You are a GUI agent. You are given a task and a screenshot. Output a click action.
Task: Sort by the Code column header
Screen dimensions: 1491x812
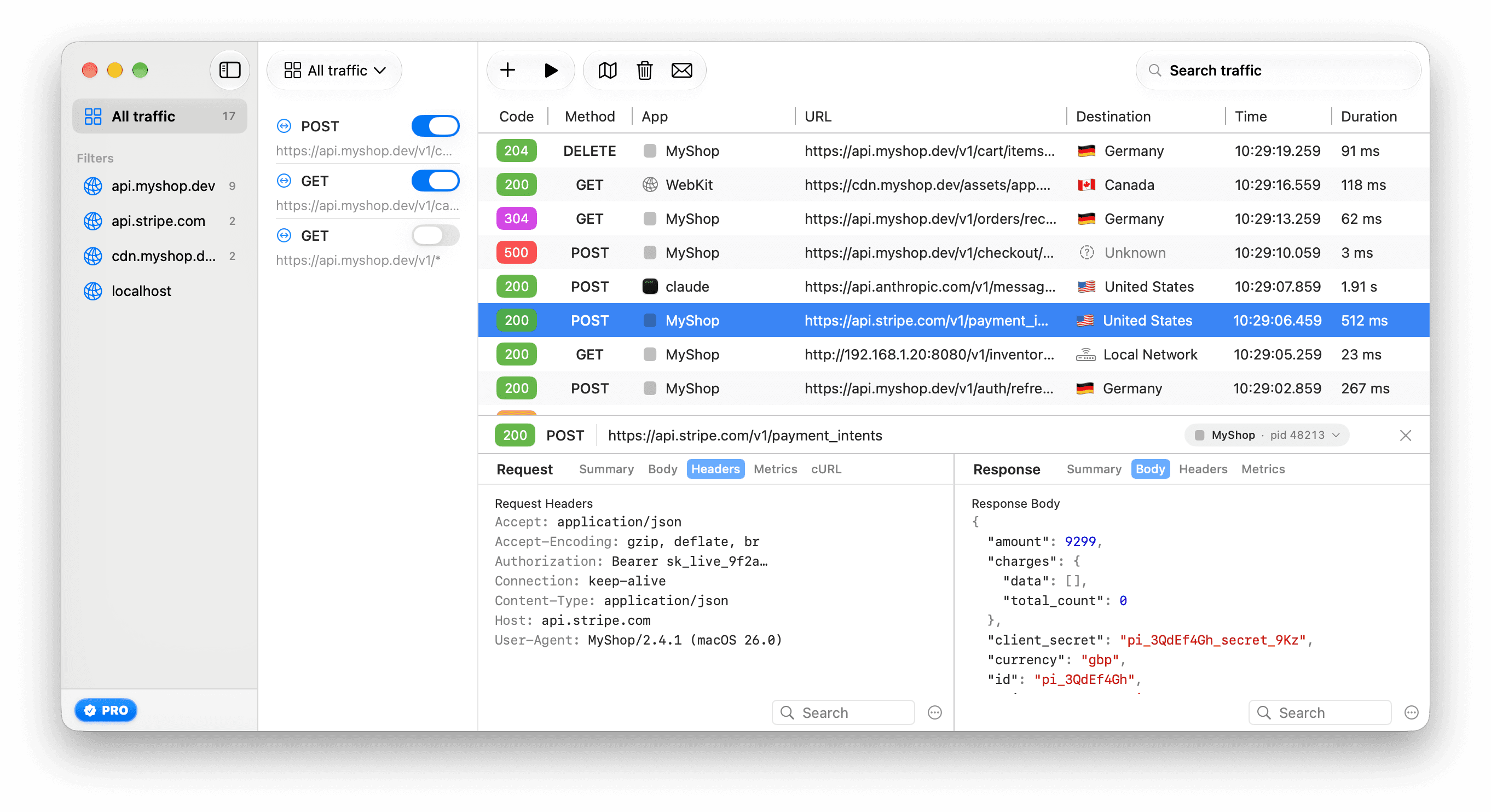[516, 117]
